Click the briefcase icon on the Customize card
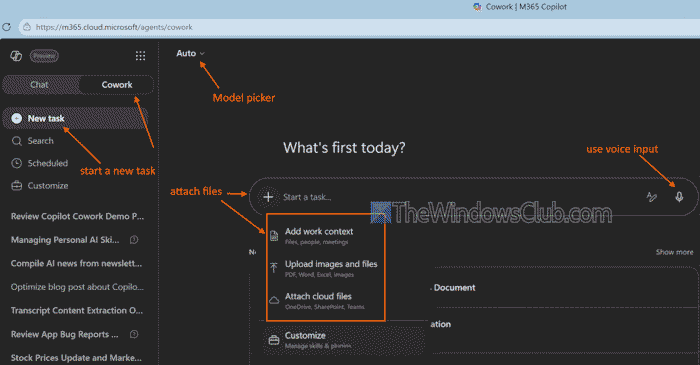 (274, 340)
